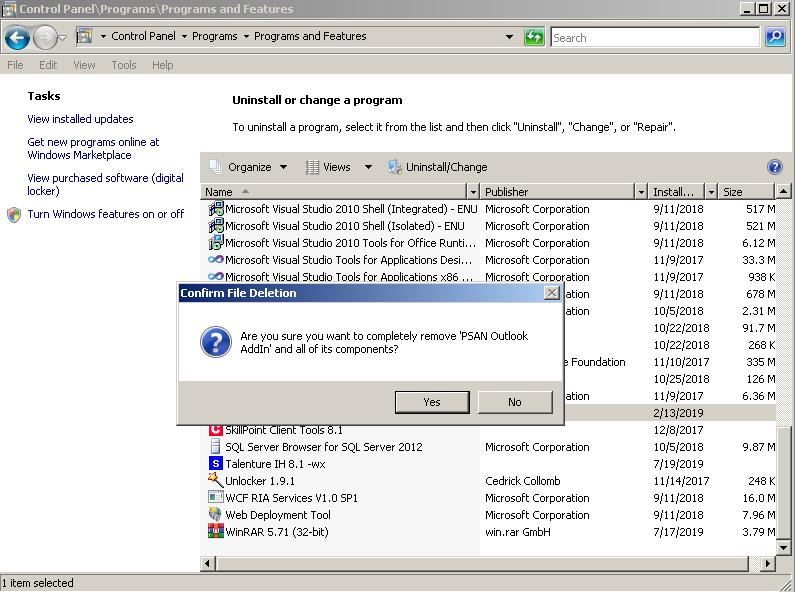Click the WinRAR books icon
795x592 pixels.
215,531
